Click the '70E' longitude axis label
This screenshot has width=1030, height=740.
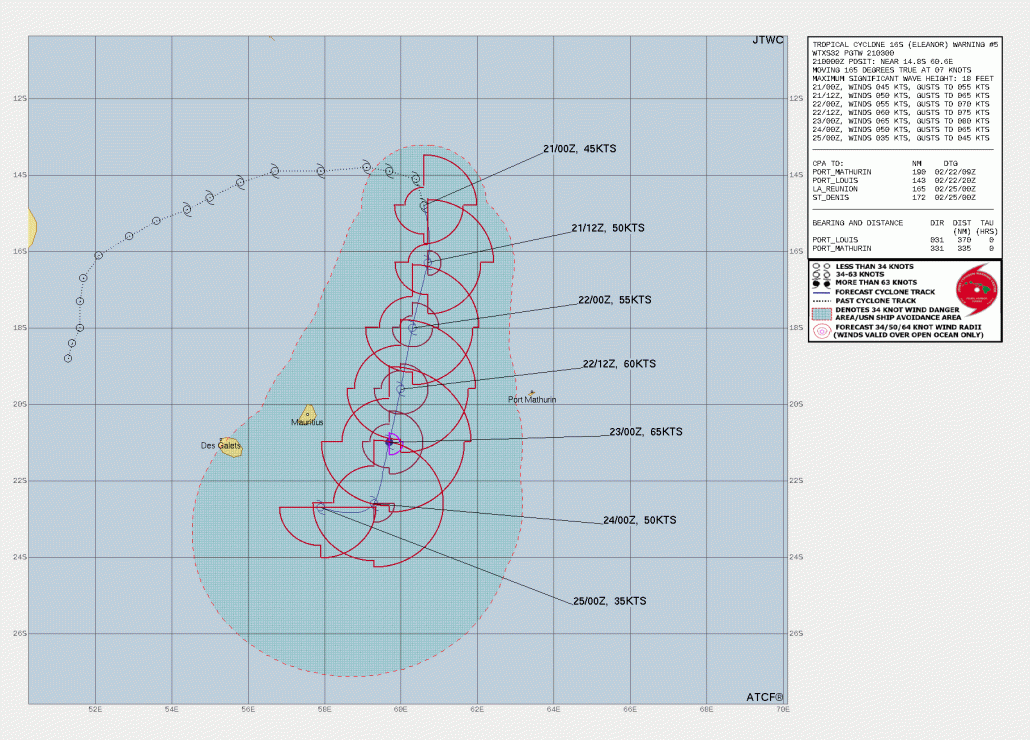[x=782, y=709]
